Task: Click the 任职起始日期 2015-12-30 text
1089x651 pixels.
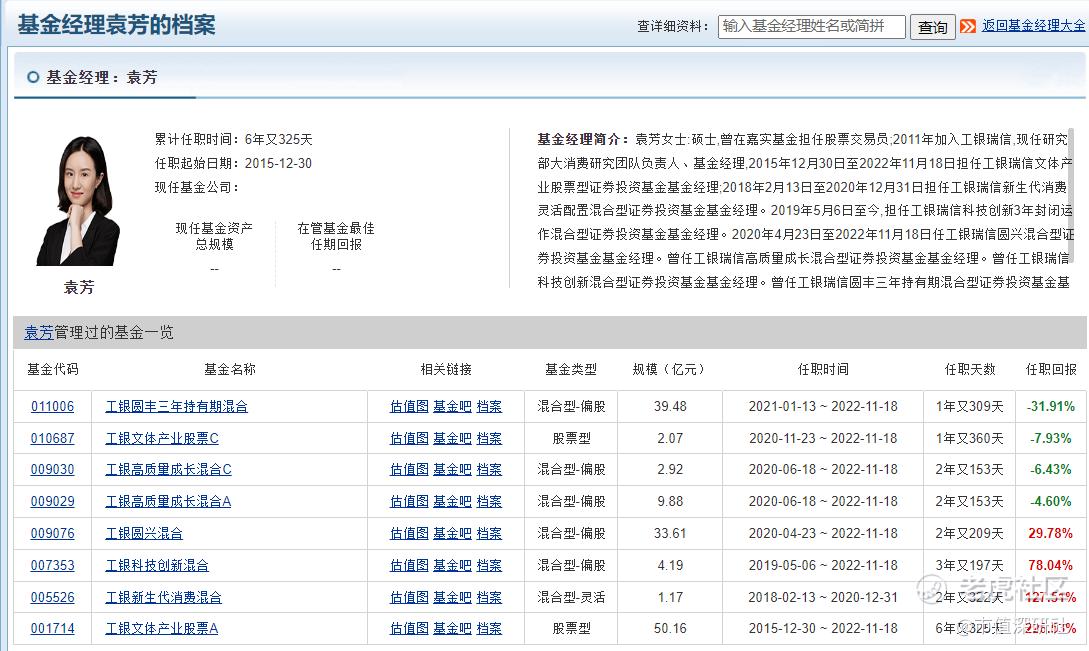Action: (233, 163)
